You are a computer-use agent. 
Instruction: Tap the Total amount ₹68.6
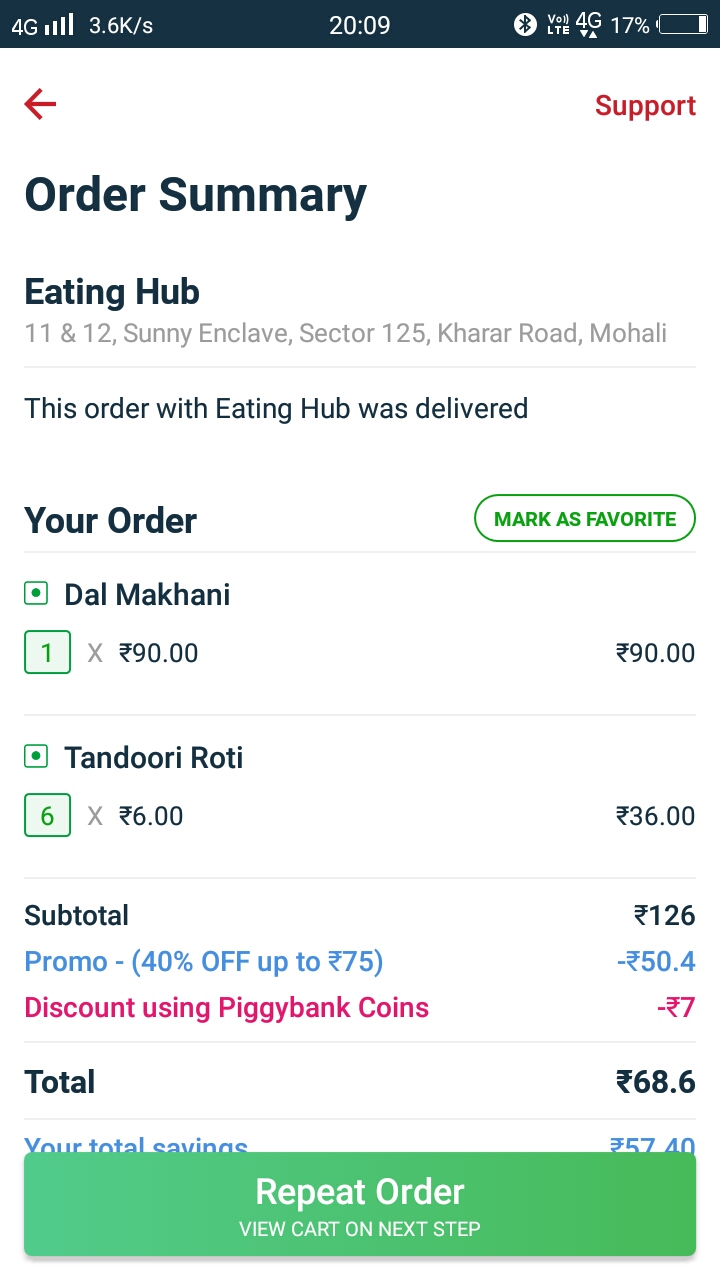[x=655, y=1082]
